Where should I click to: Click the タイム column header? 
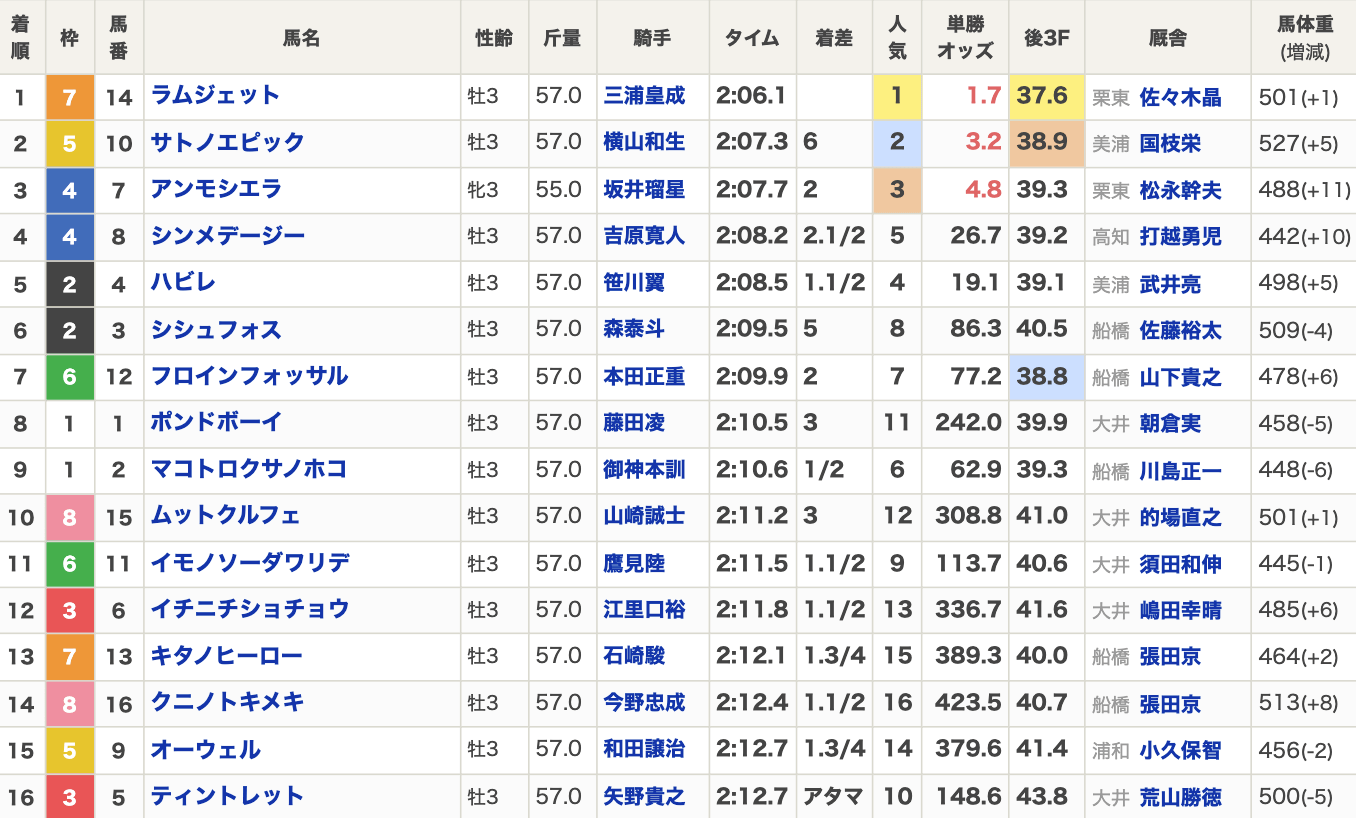[x=752, y=38]
